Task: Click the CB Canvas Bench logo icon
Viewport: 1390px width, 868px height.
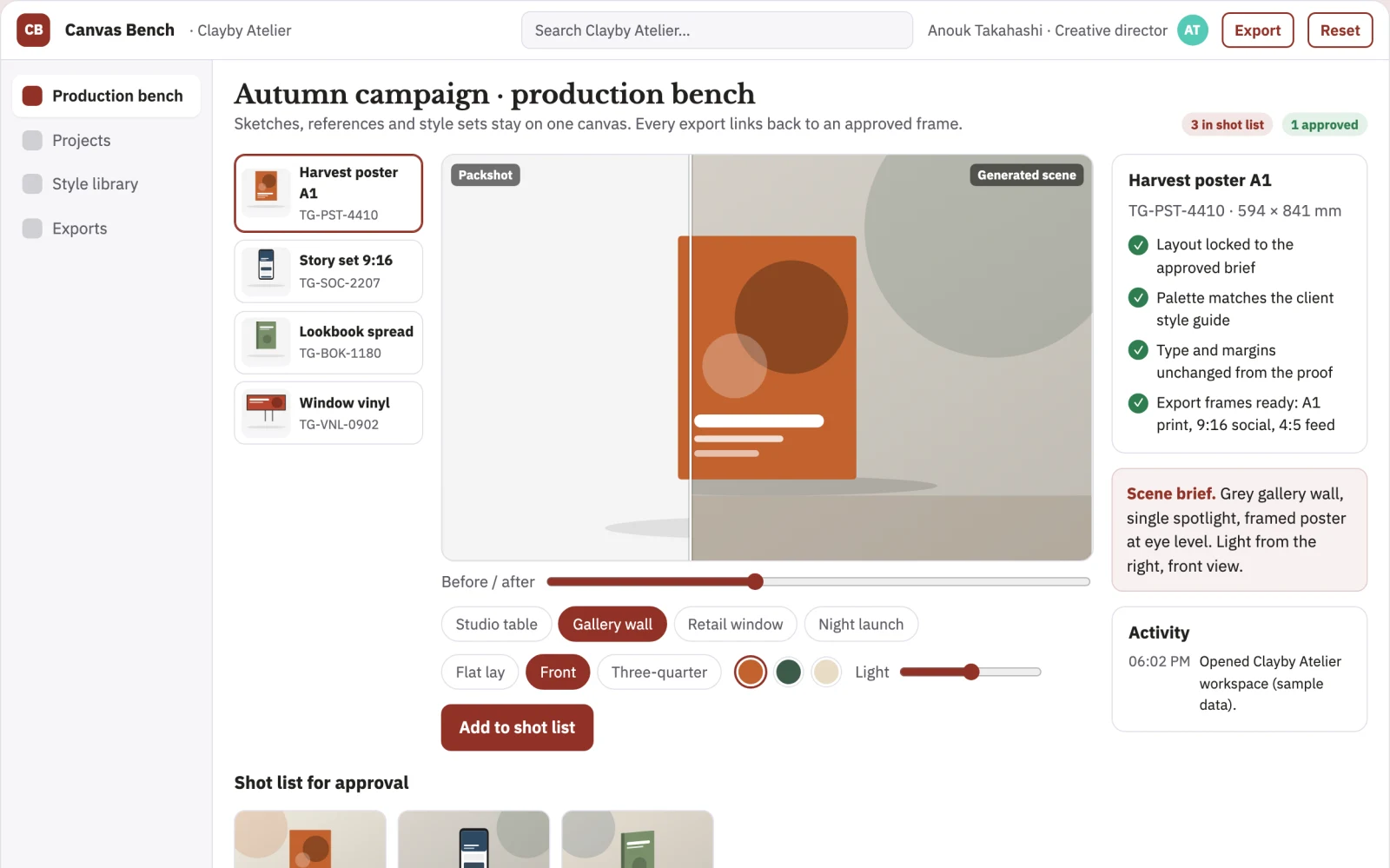Action: [x=34, y=30]
